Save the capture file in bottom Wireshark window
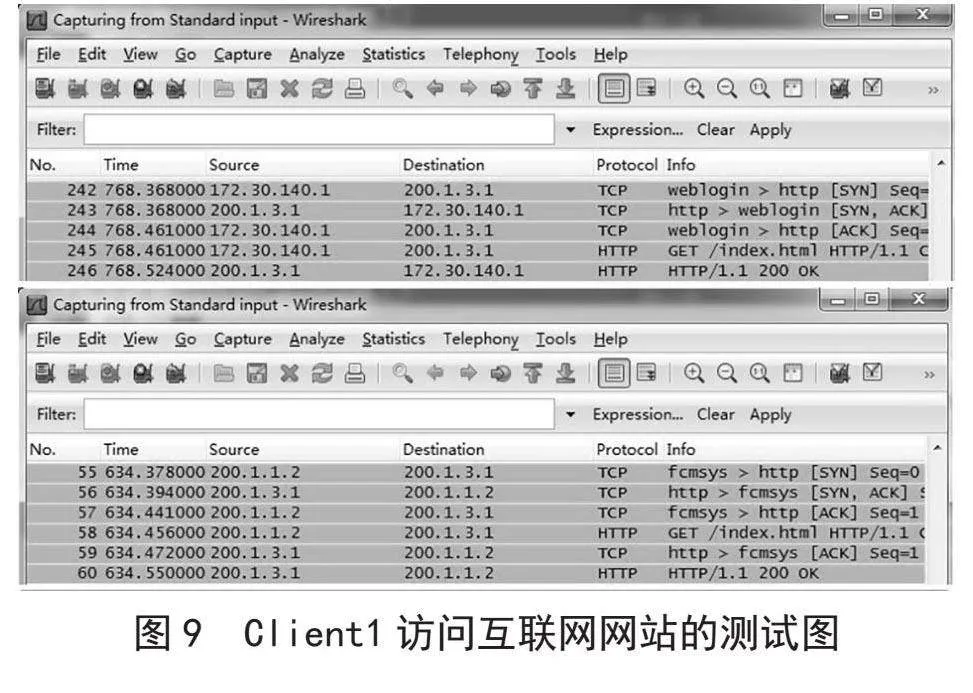The height and width of the screenshot is (693, 973). (256, 373)
